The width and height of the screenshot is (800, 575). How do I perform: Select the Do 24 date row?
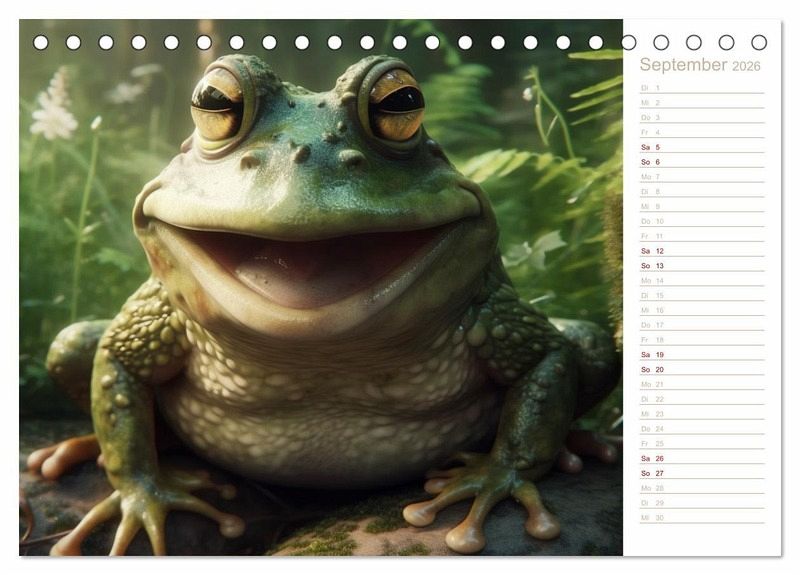[702, 428]
